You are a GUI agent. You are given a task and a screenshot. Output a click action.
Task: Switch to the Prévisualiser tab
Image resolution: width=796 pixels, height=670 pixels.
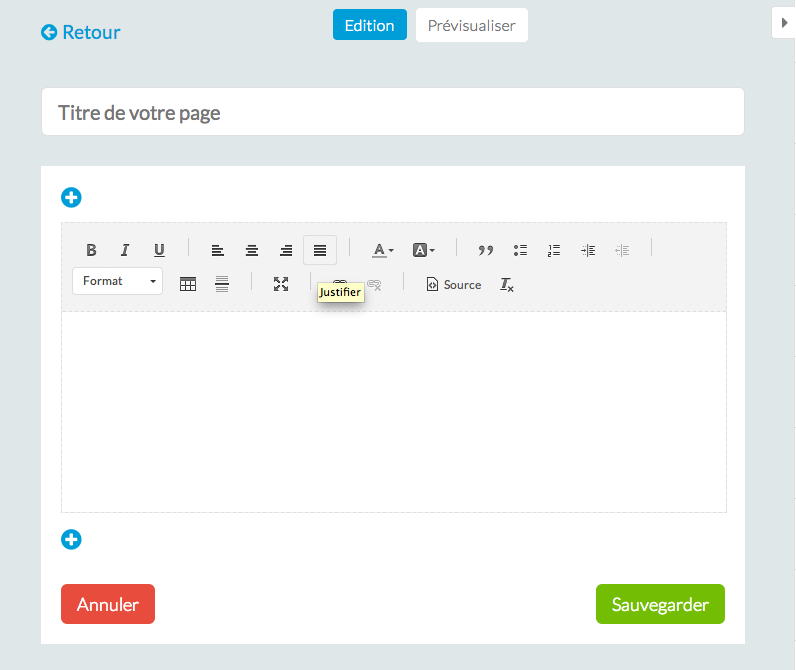click(x=472, y=26)
